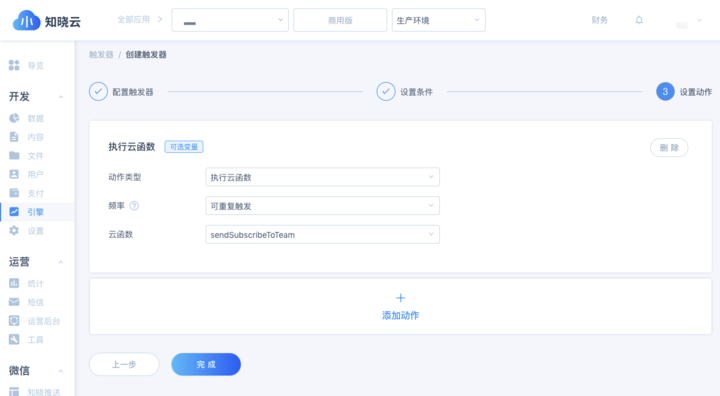Open the 动作类型 dropdown
The image size is (720, 396).
(x=322, y=177)
